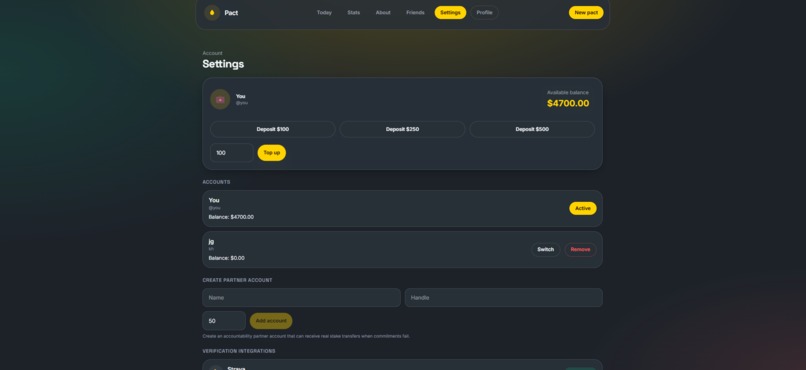Click "Balance: $4700.00" in the You account
The width and height of the screenshot is (806, 370).
pos(231,217)
